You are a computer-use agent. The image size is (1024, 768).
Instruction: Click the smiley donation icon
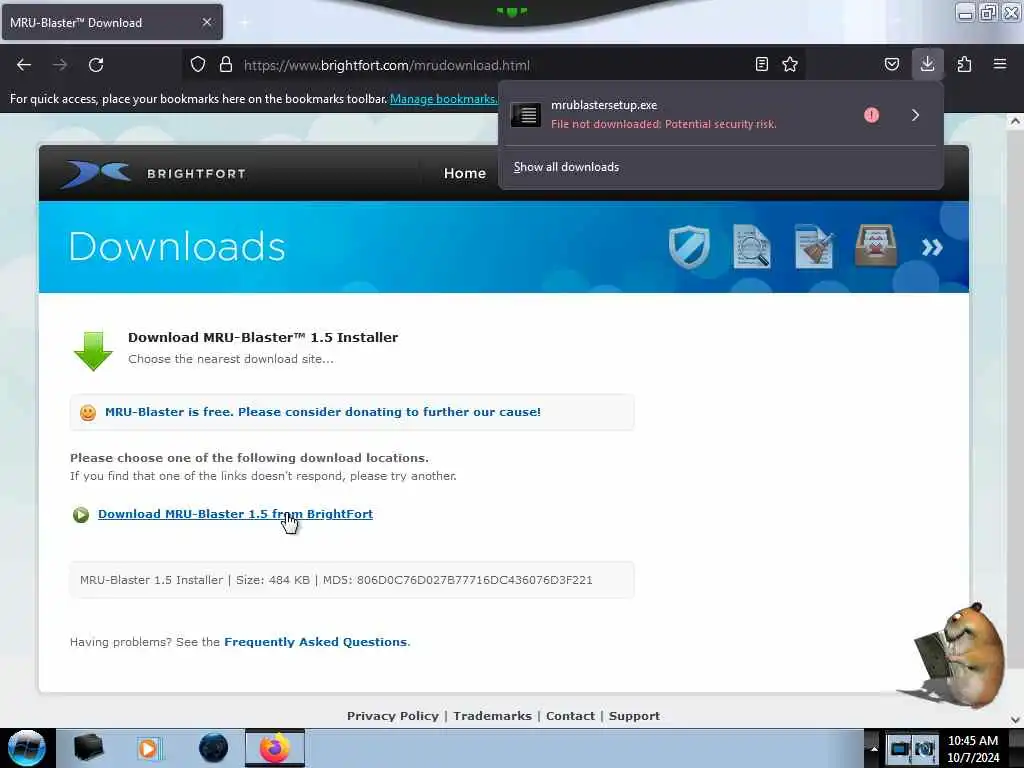88,413
